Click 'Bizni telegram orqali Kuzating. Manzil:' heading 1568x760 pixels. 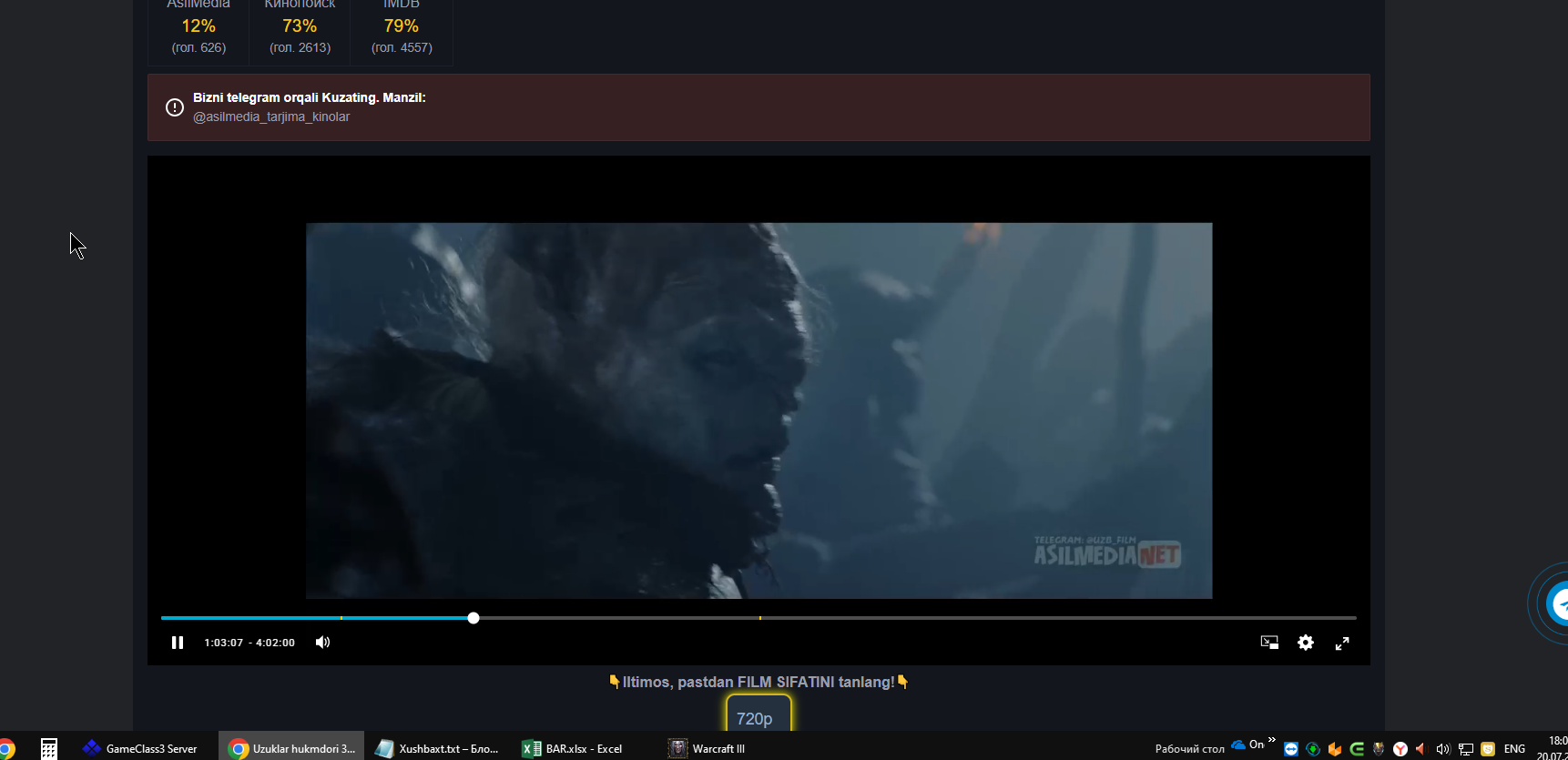coord(310,97)
